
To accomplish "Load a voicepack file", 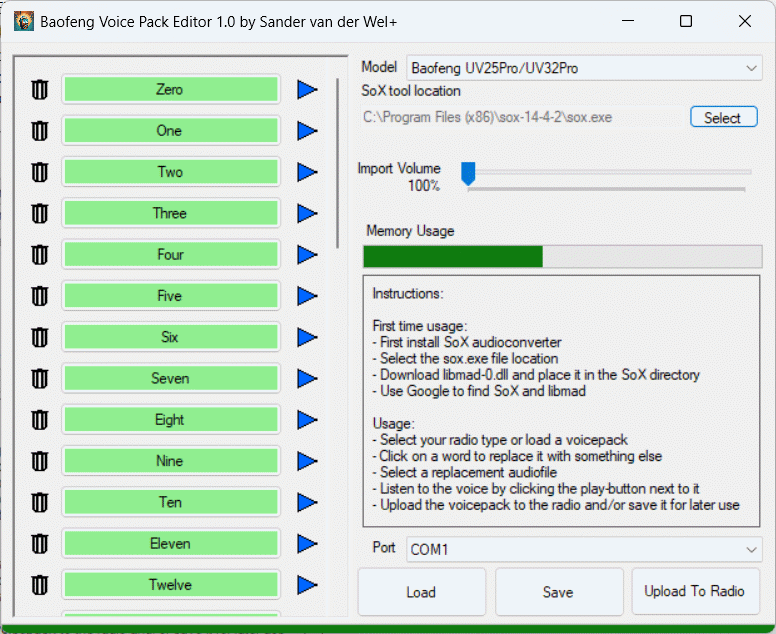I will point(421,592).
